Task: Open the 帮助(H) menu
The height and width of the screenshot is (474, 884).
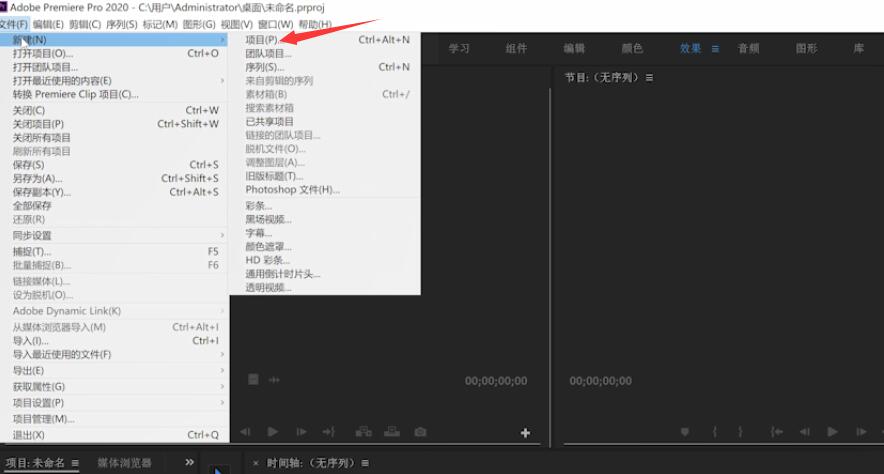Action: coord(315,24)
